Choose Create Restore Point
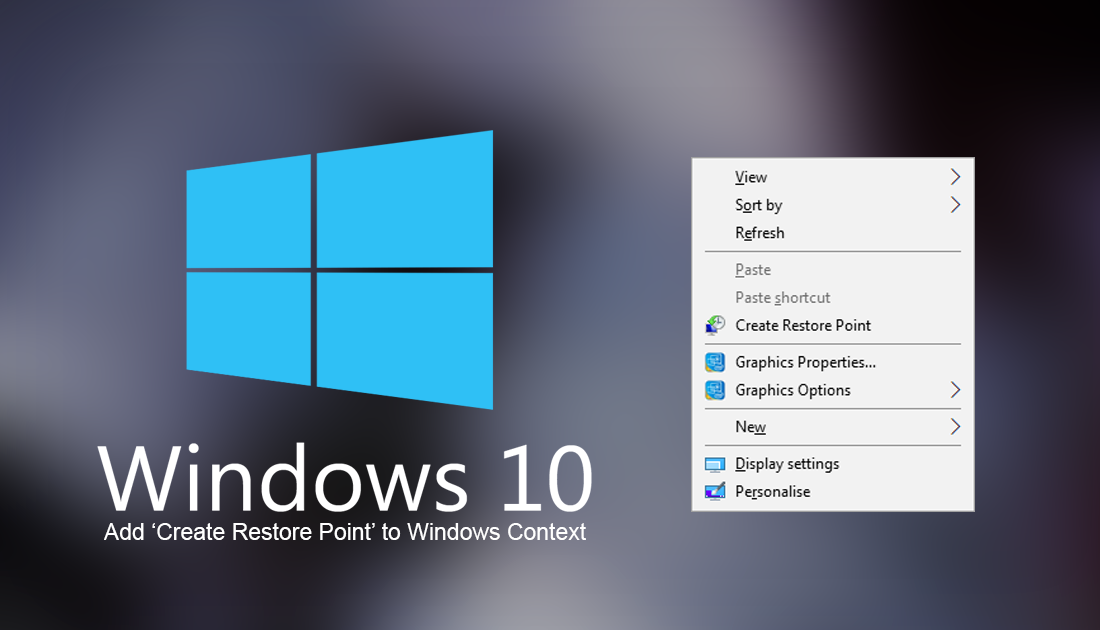The image size is (1100, 630). point(833,326)
